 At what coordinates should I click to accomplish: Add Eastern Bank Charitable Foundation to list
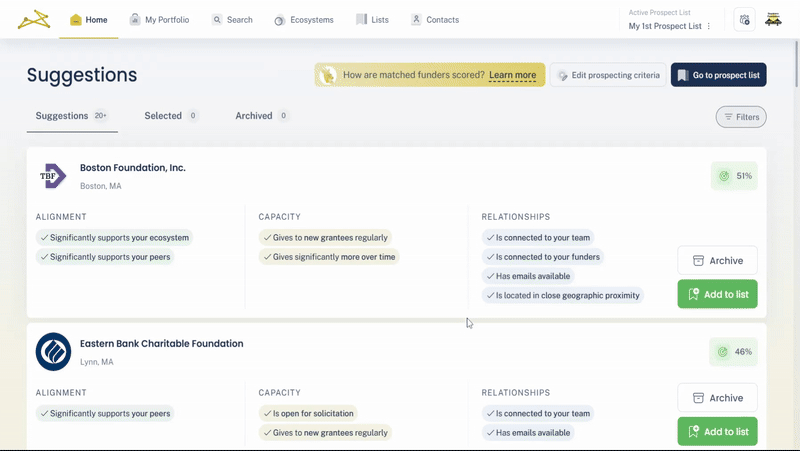pos(717,432)
